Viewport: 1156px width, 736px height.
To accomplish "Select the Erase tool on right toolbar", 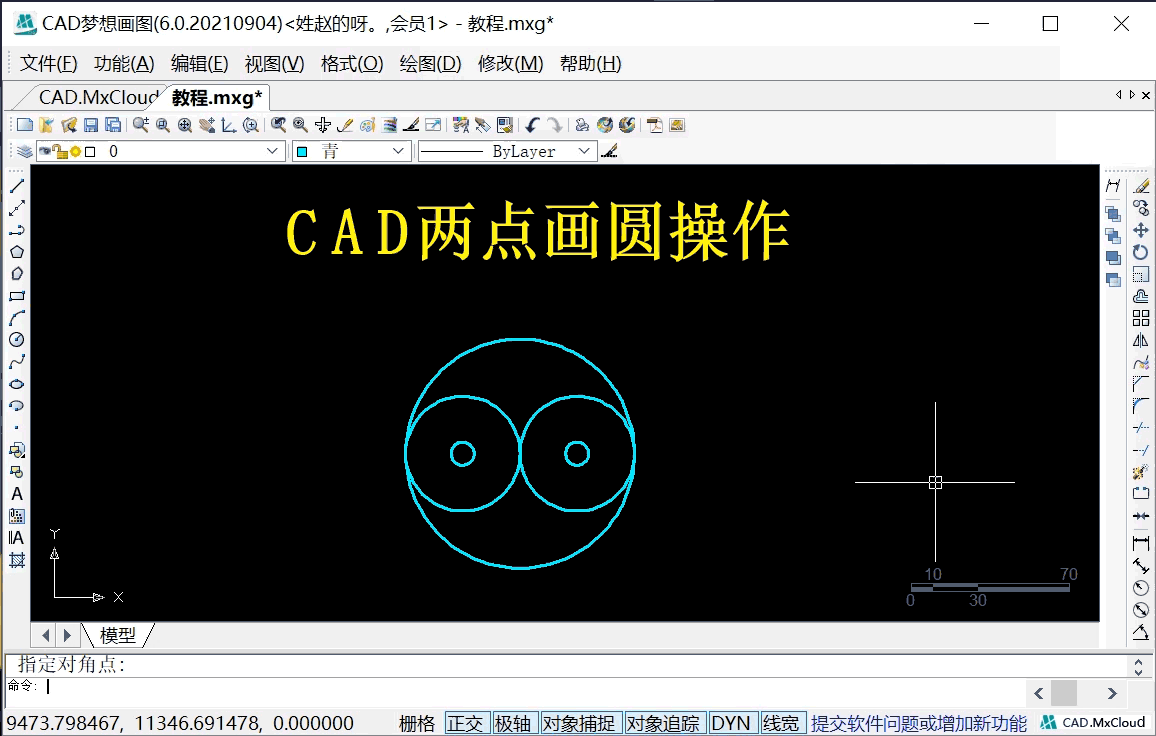I will (x=1141, y=186).
